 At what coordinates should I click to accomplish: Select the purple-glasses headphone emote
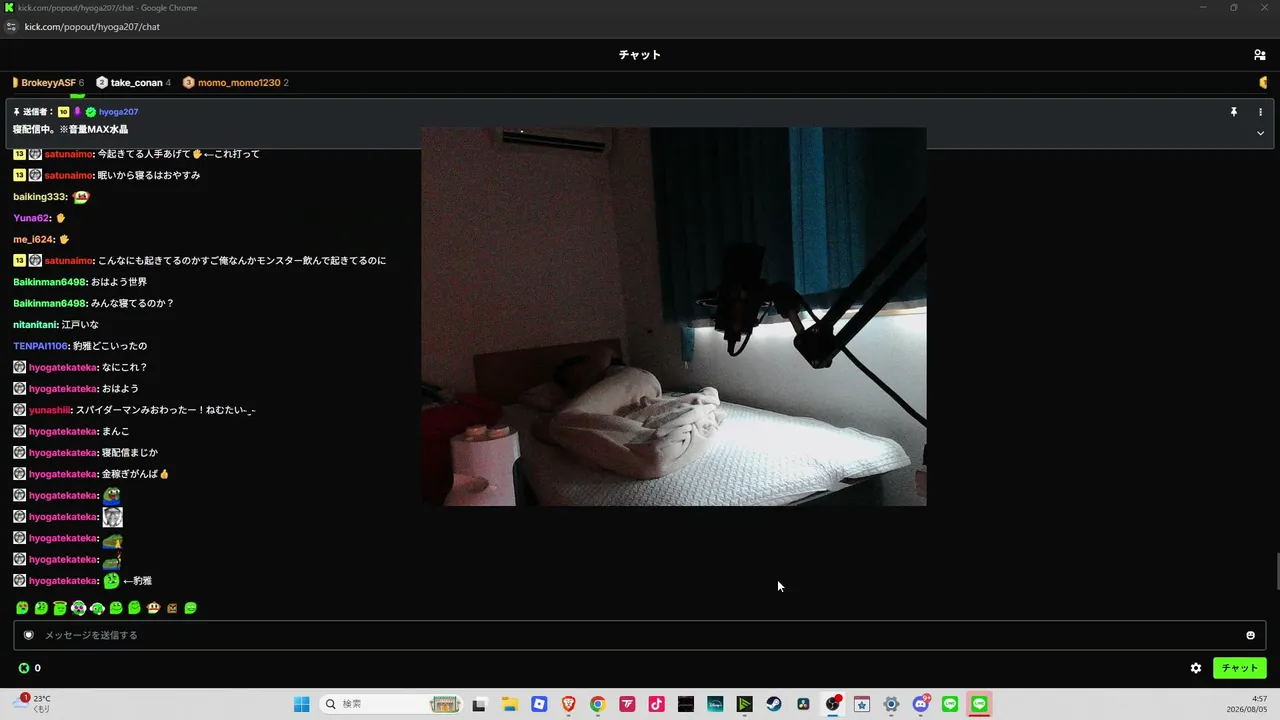pyautogui.click(x=78, y=608)
